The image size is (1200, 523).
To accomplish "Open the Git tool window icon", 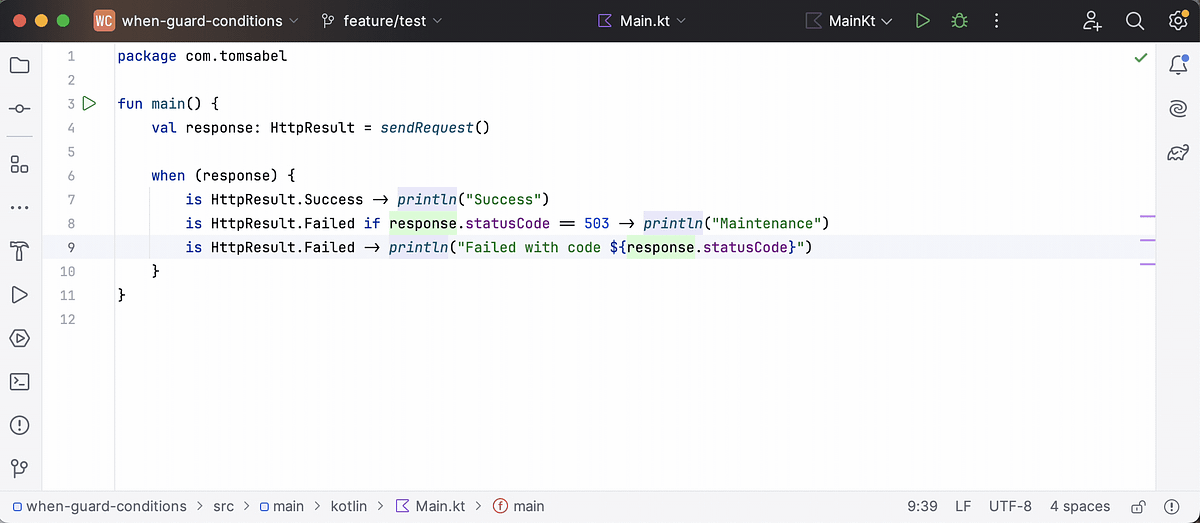I will click(x=19, y=468).
